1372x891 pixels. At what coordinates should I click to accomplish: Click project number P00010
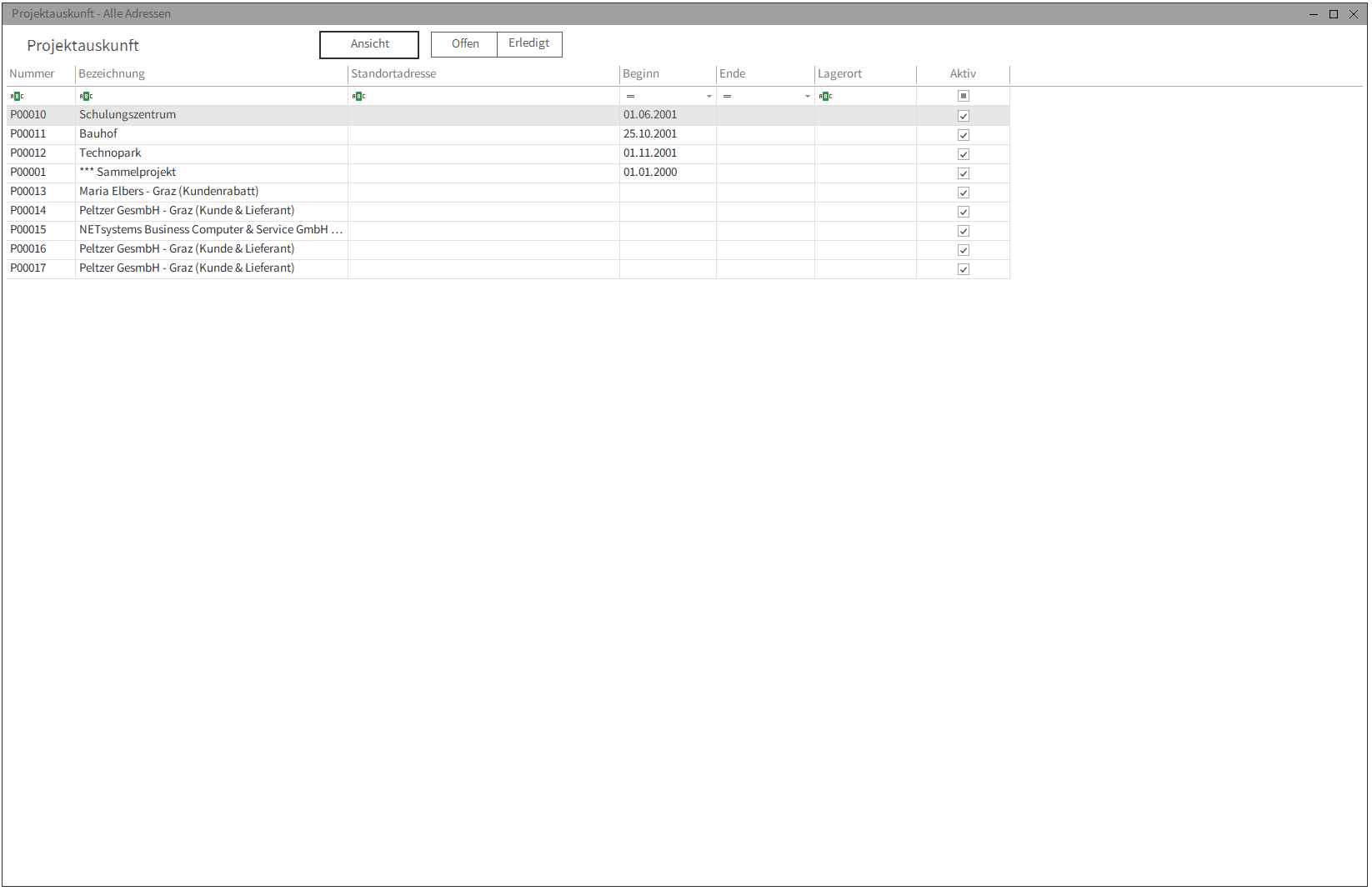[28, 115]
